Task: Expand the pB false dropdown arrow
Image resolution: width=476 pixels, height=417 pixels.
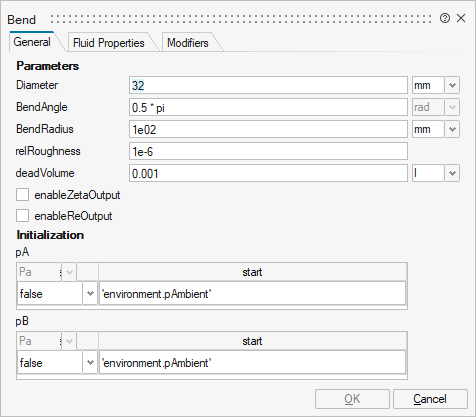Action: coord(90,362)
